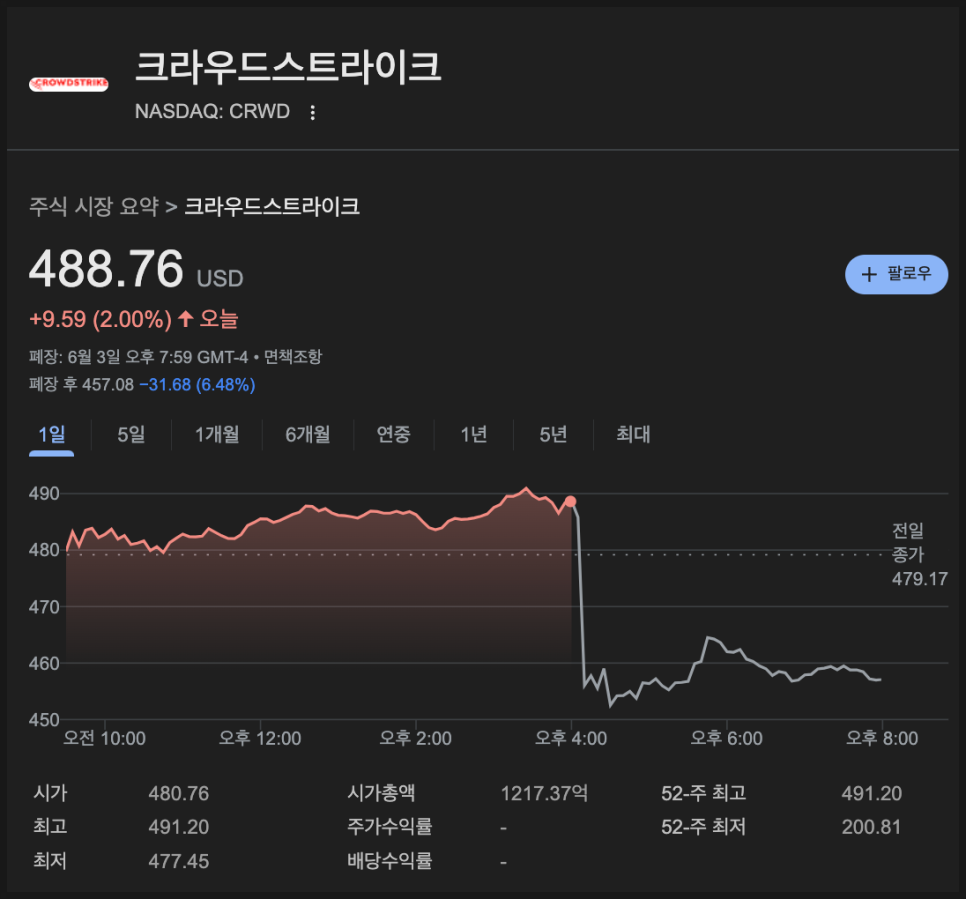Viewport: 966px width, 899px height.
Task: Click the +9.59 (2.00%) daily change
Action: click(100, 319)
